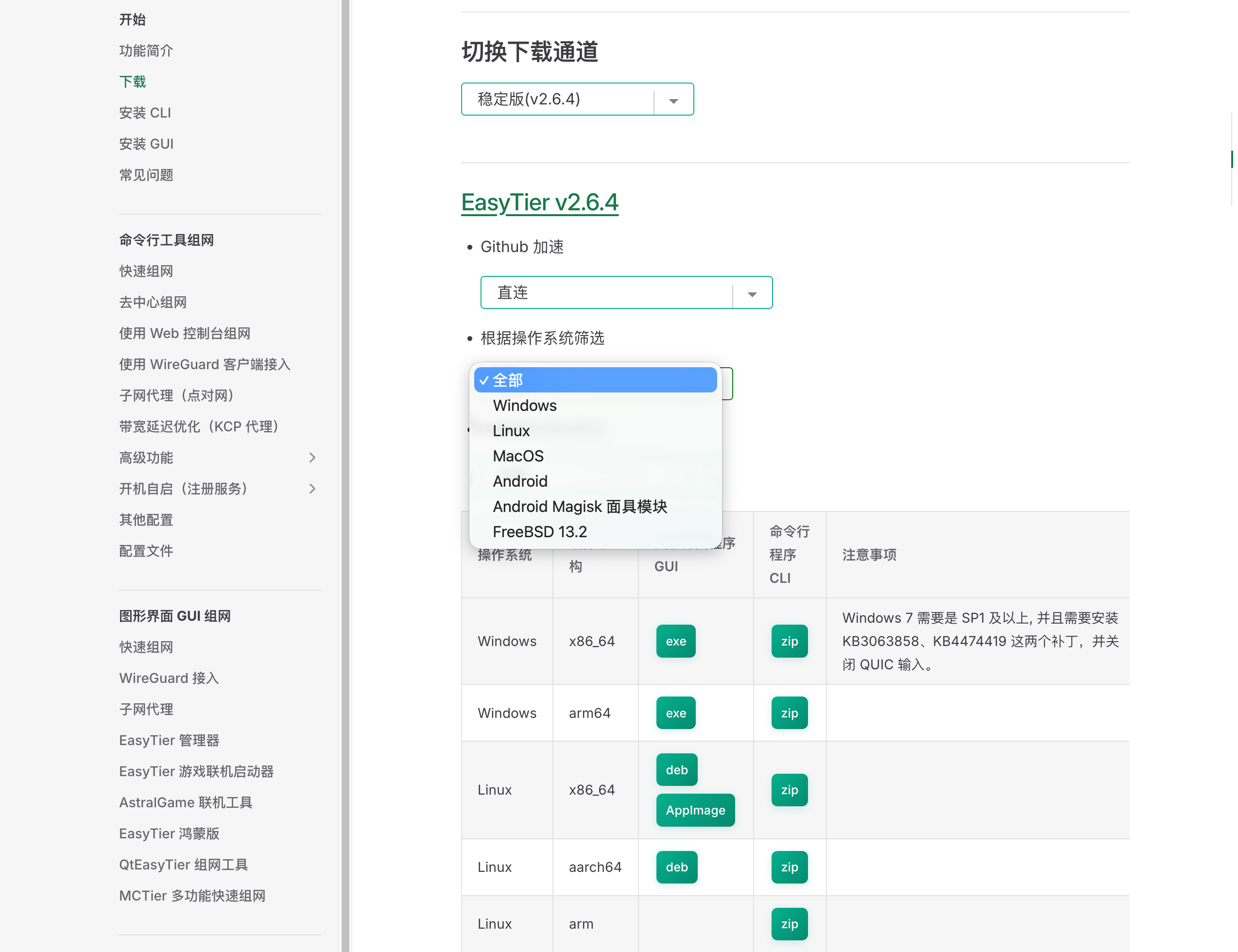Download Linux x86_64 deb package

(x=677, y=769)
